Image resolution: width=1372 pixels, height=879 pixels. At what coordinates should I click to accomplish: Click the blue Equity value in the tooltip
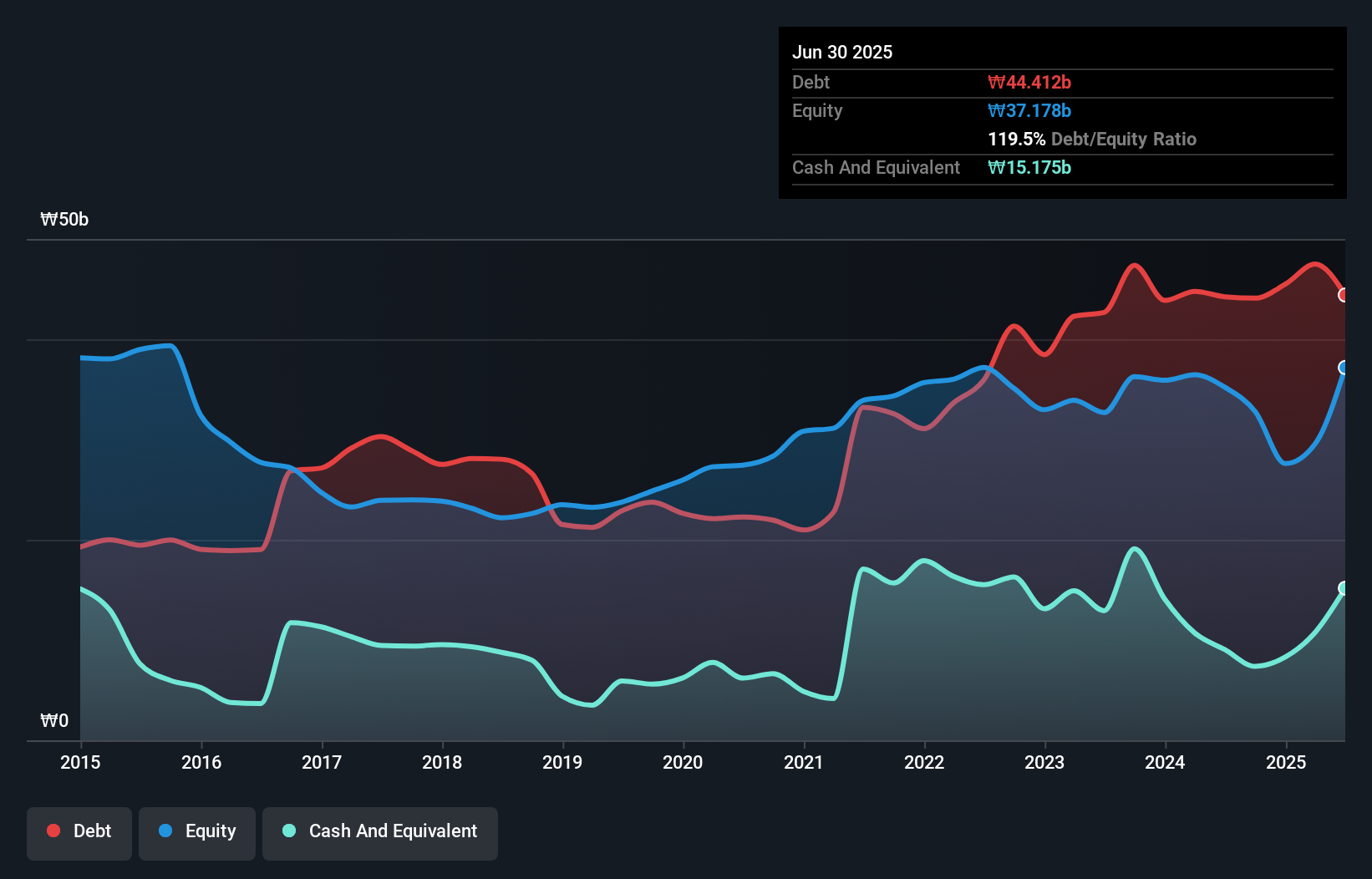pos(1029,110)
